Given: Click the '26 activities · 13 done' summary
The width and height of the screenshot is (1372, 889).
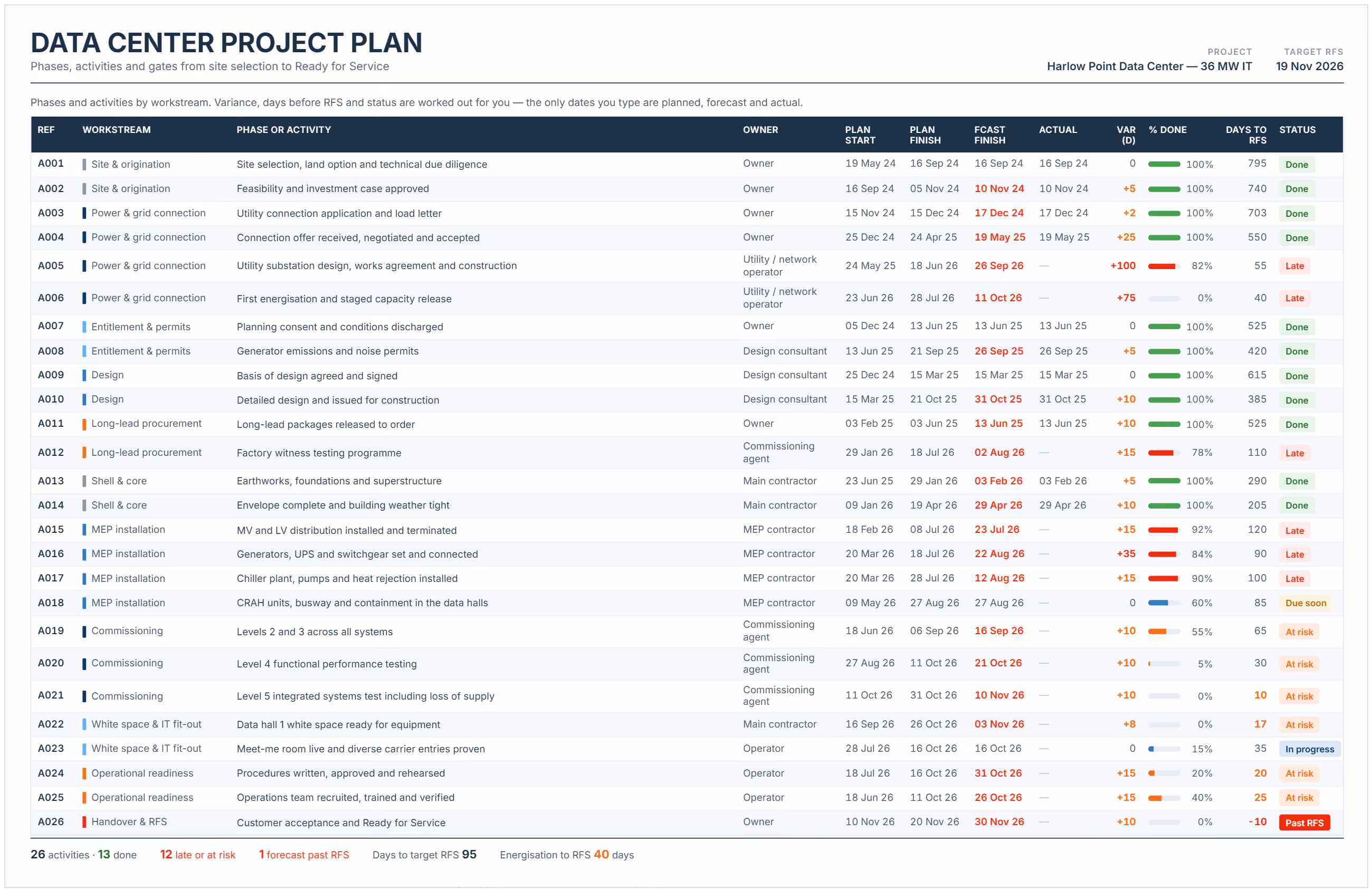Looking at the screenshot, I should coord(83,855).
